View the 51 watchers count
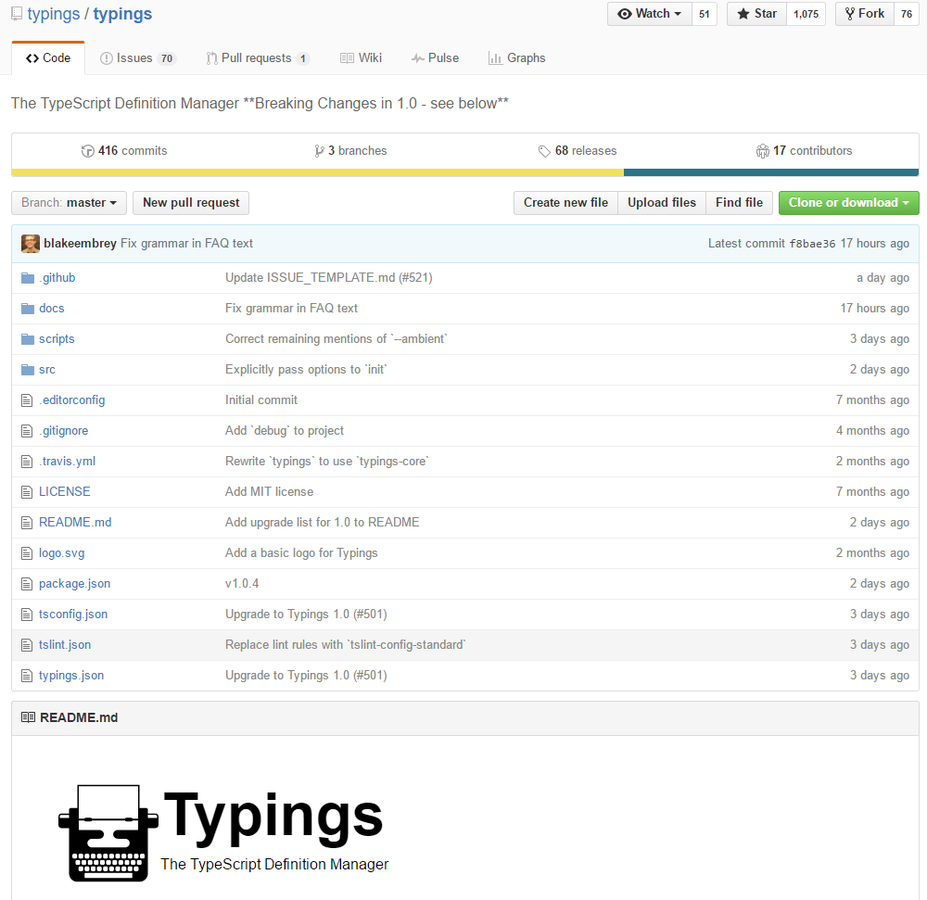This screenshot has height=900, width=927. coord(704,14)
